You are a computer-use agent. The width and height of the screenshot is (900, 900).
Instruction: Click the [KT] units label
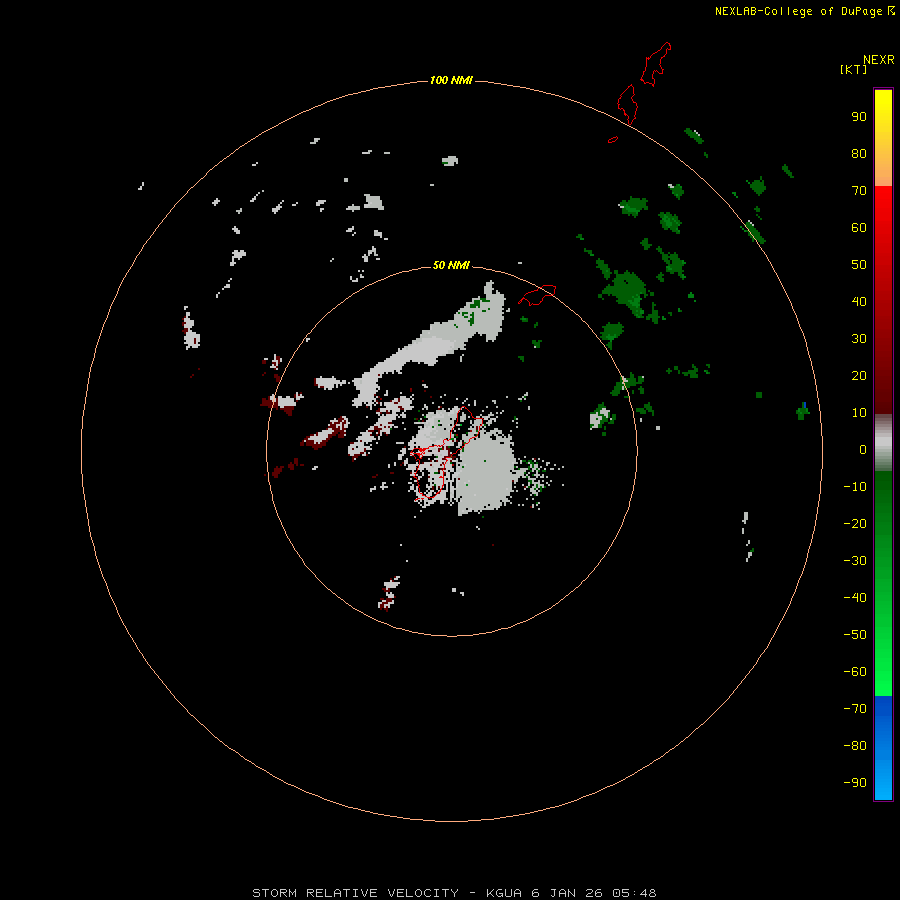tap(854, 69)
